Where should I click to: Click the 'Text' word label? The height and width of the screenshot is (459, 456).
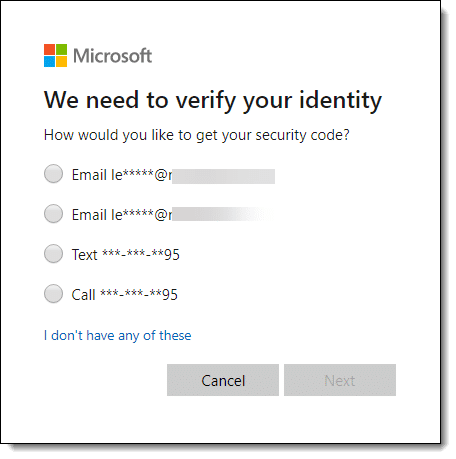tap(85, 255)
